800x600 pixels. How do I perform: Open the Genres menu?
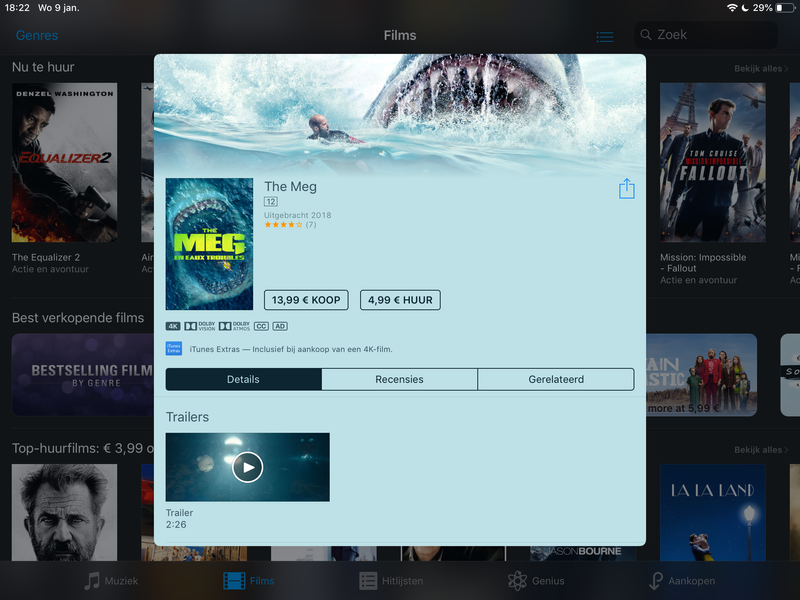click(37, 35)
